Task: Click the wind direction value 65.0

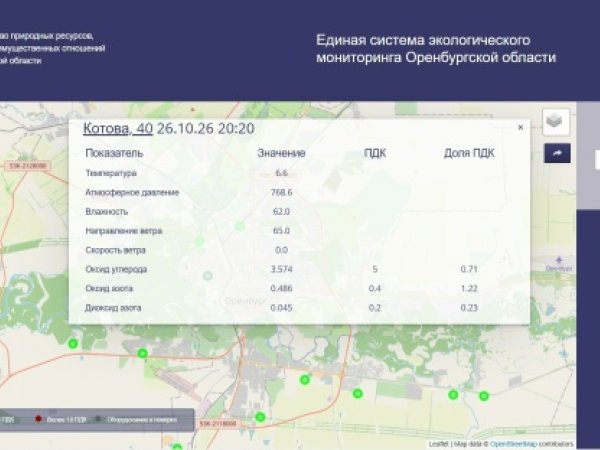Action: coord(281,231)
